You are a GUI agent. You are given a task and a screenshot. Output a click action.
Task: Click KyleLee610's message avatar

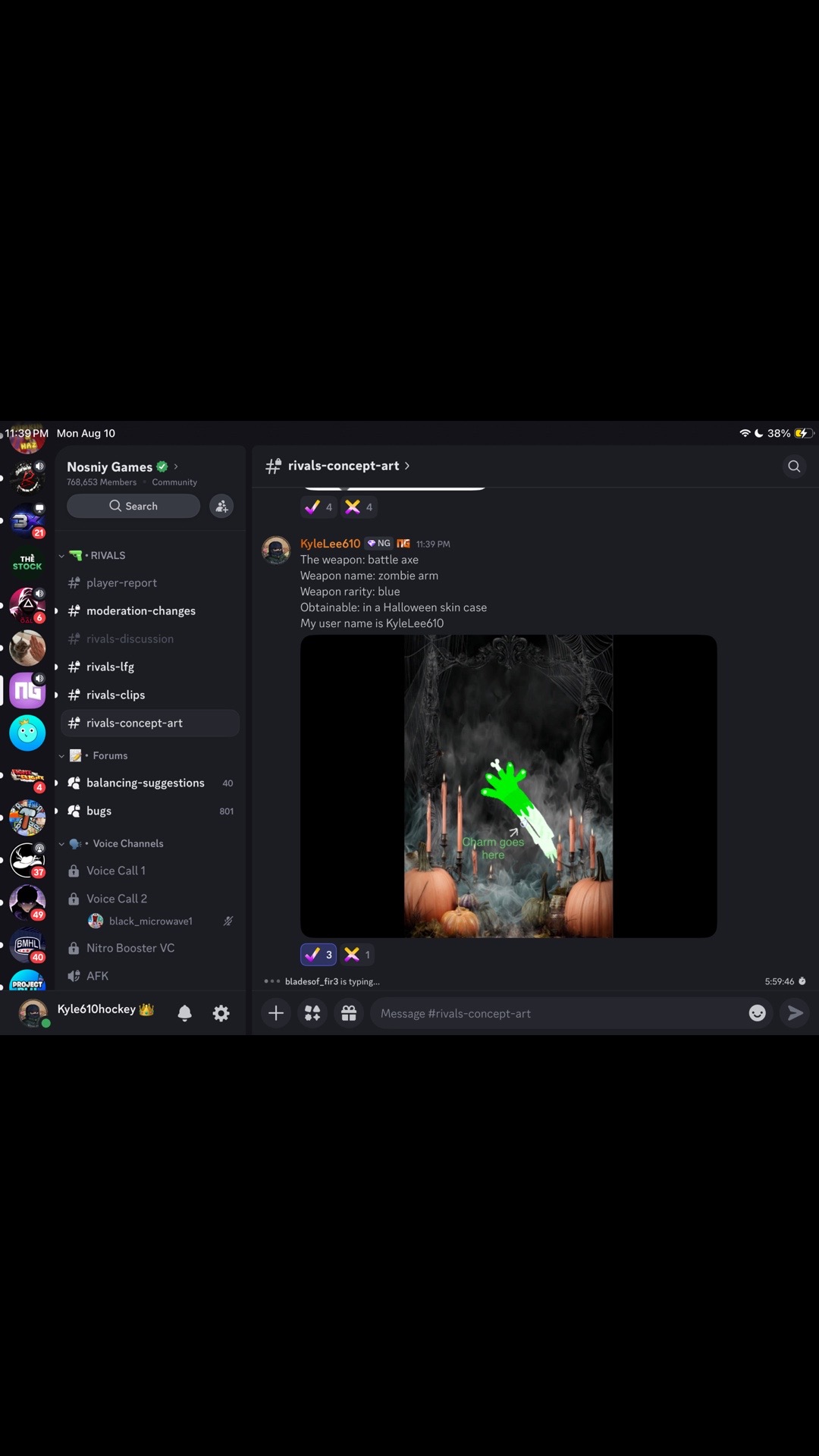[276, 551]
